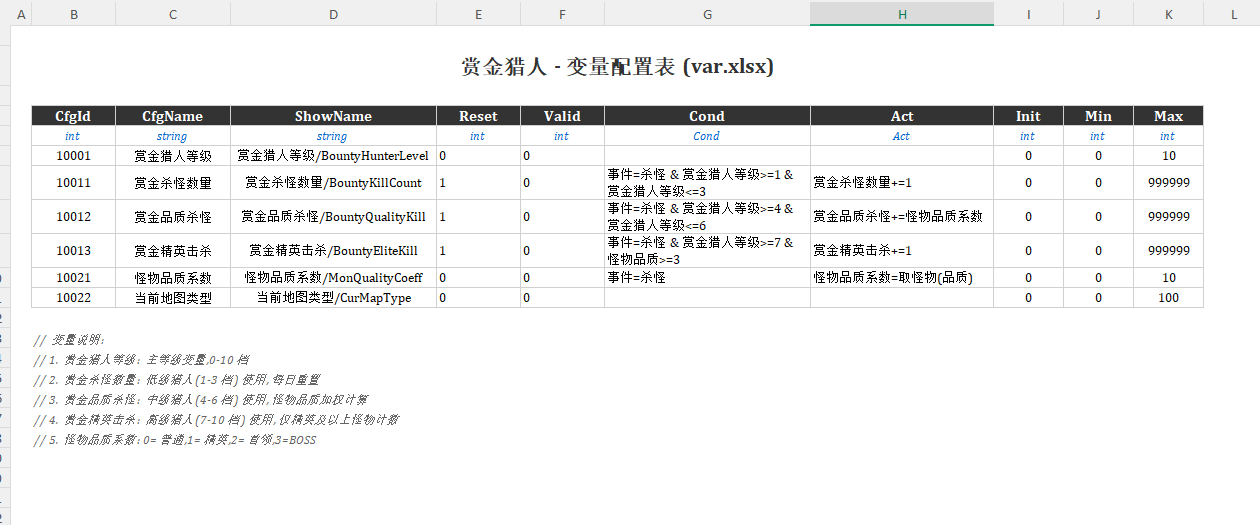Click ShowName cell 赏金精英击杀/BountyEliteKill
This screenshot has height=525, width=1260.
(333, 251)
